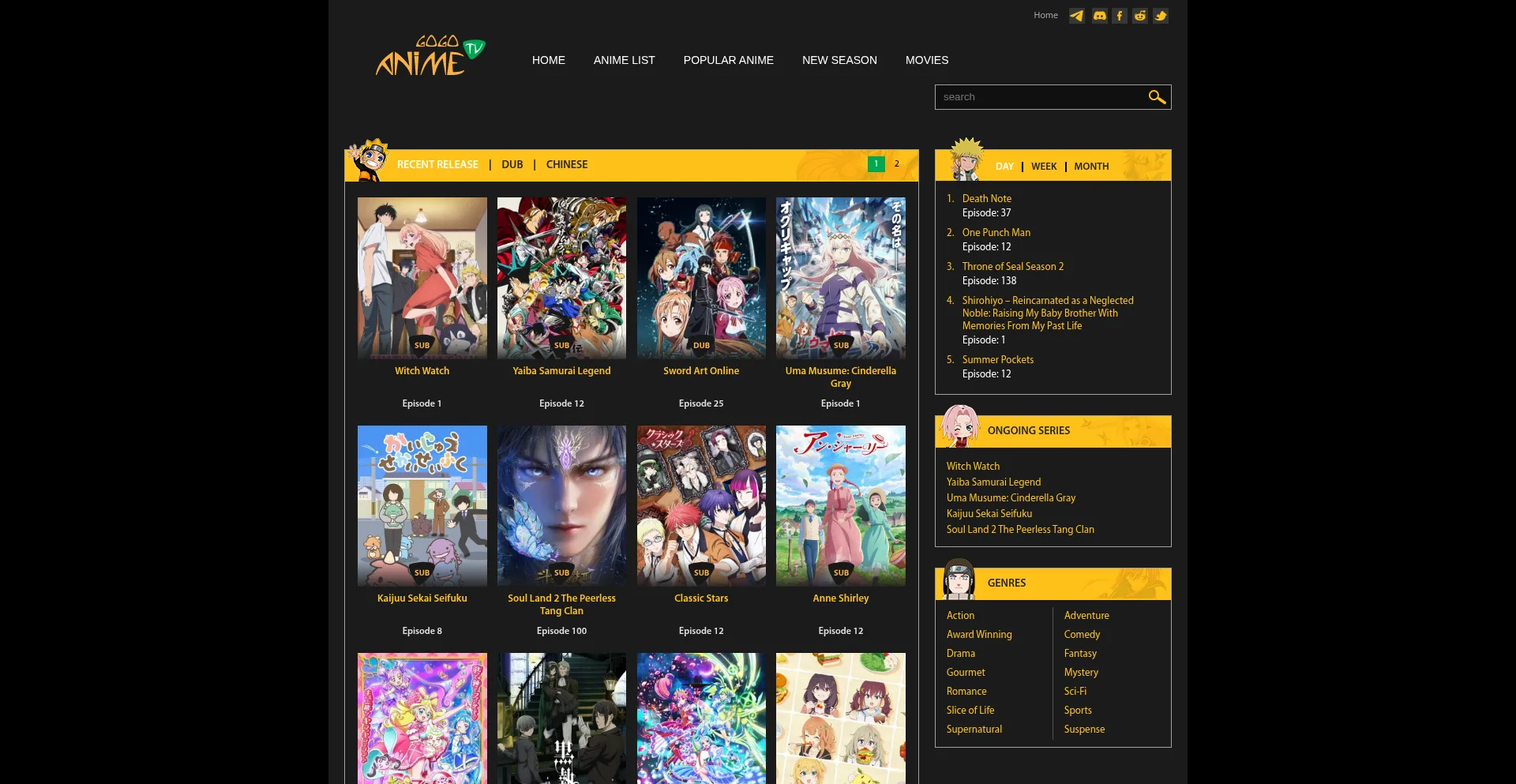Open the Reddit social icon
The image size is (1516, 784).
1140,16
